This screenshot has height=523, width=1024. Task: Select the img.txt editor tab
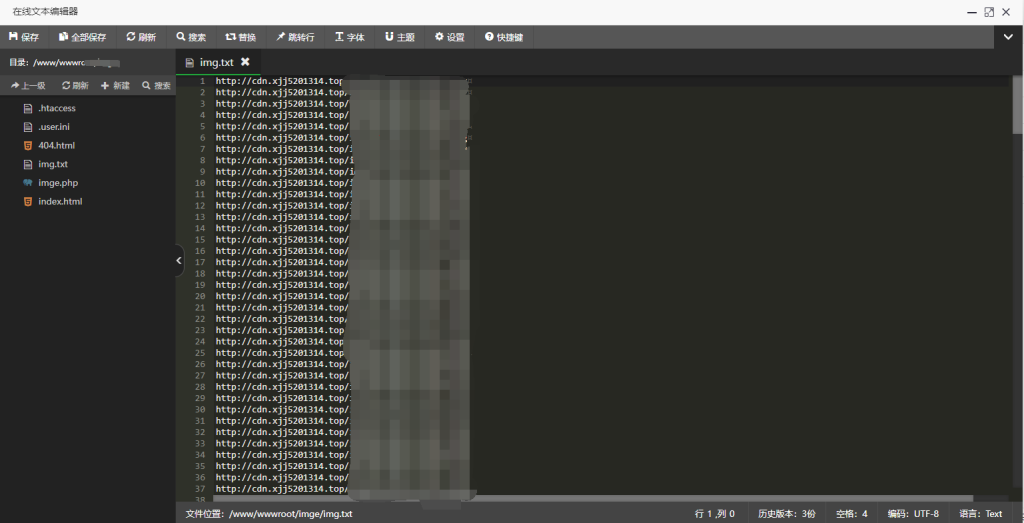coord(215,62)
